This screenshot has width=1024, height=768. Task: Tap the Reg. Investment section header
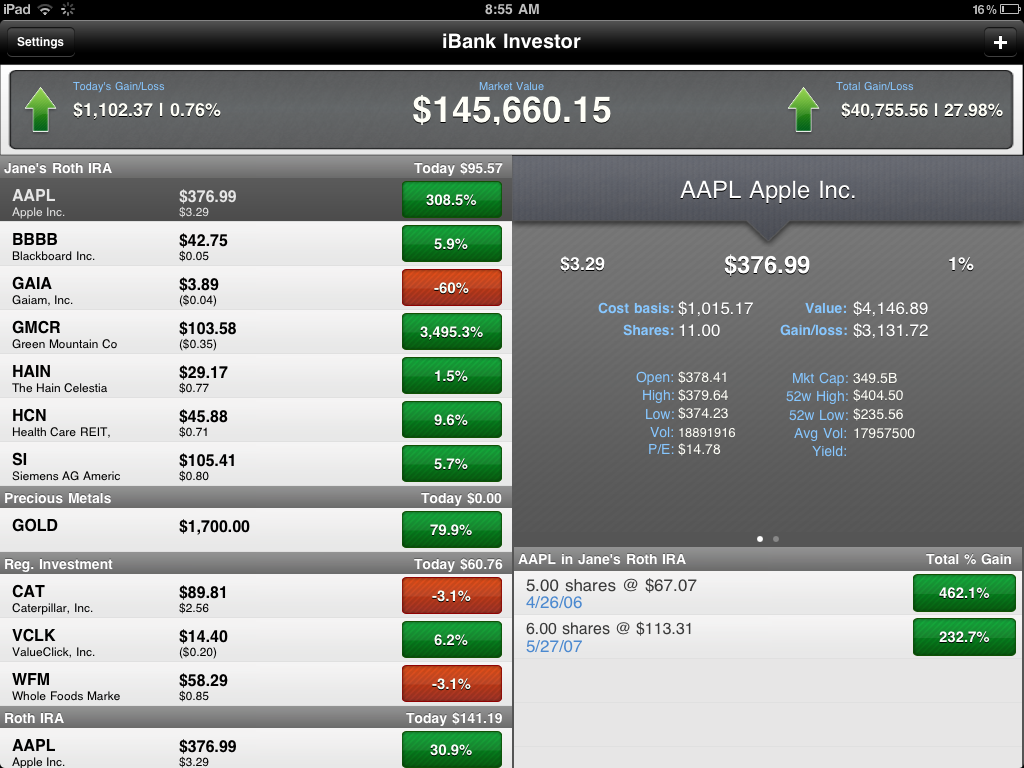256,564
